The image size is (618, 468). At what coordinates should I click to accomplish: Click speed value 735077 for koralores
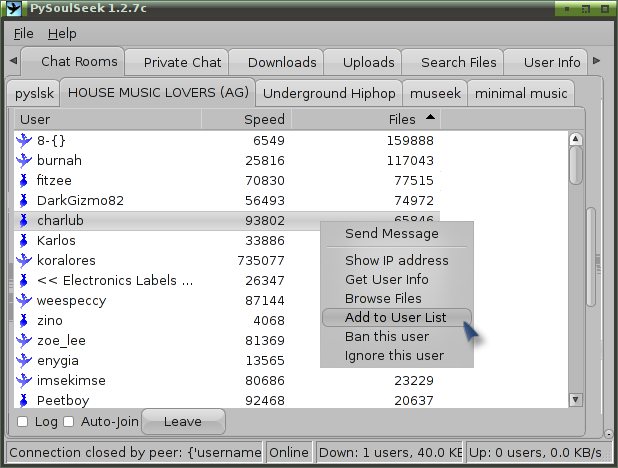coord(261,260)
